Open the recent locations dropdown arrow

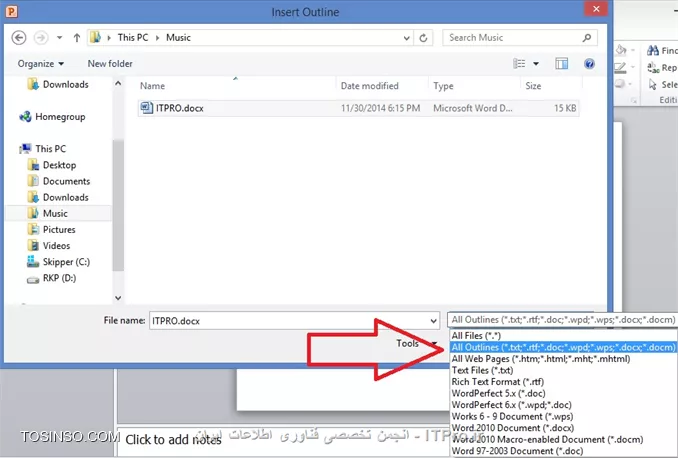click(59, 38)
